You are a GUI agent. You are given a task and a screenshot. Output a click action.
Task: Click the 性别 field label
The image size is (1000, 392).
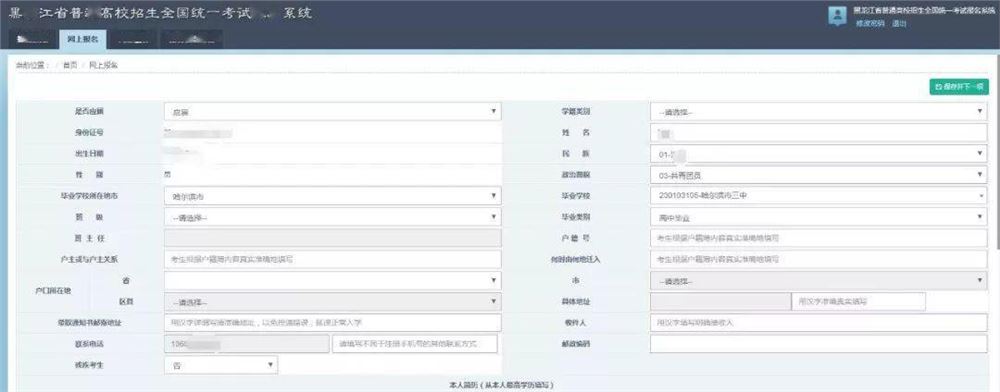pyautogui.click(x=89, y=175)
